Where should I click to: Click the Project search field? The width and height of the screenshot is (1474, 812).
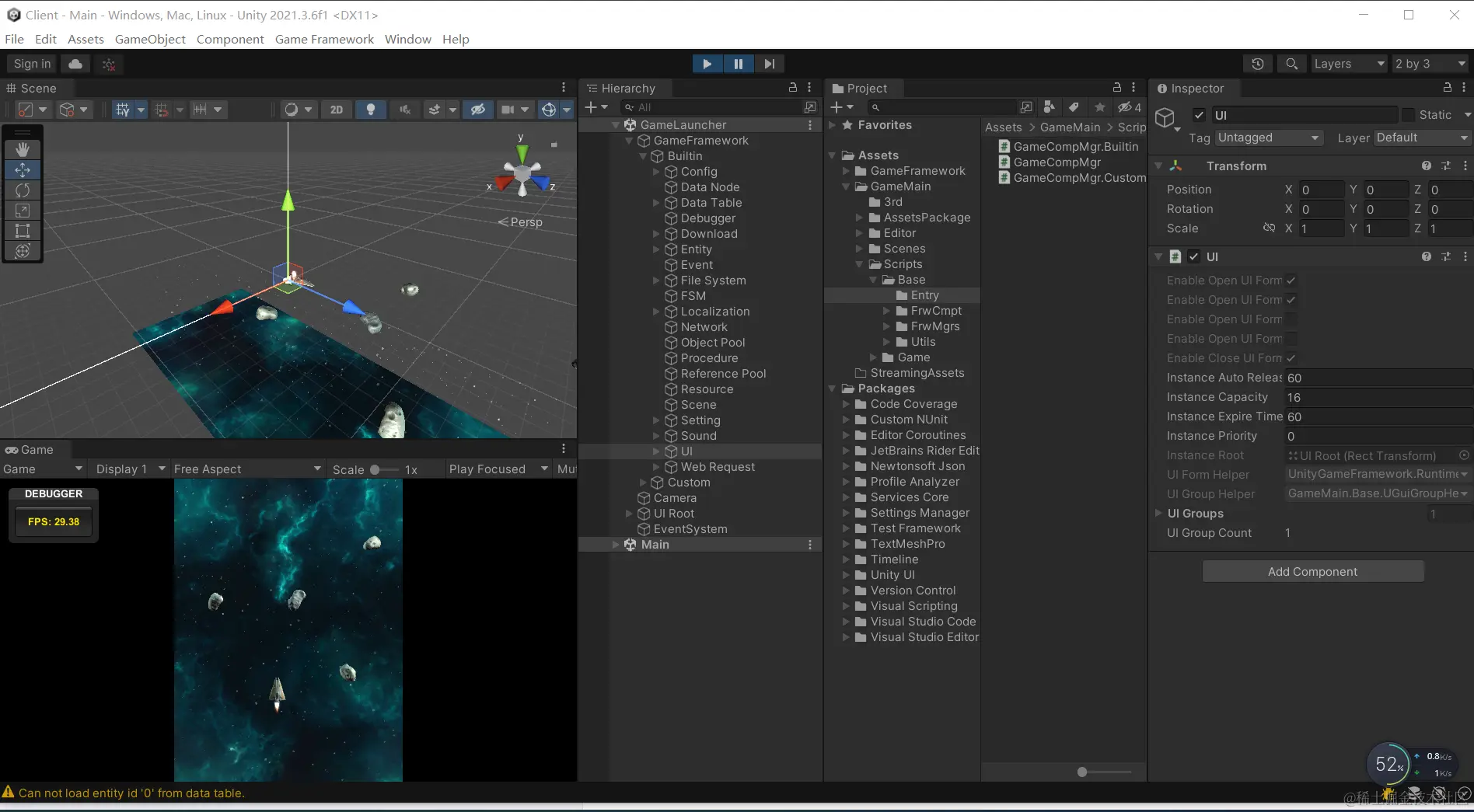[941, 107]
